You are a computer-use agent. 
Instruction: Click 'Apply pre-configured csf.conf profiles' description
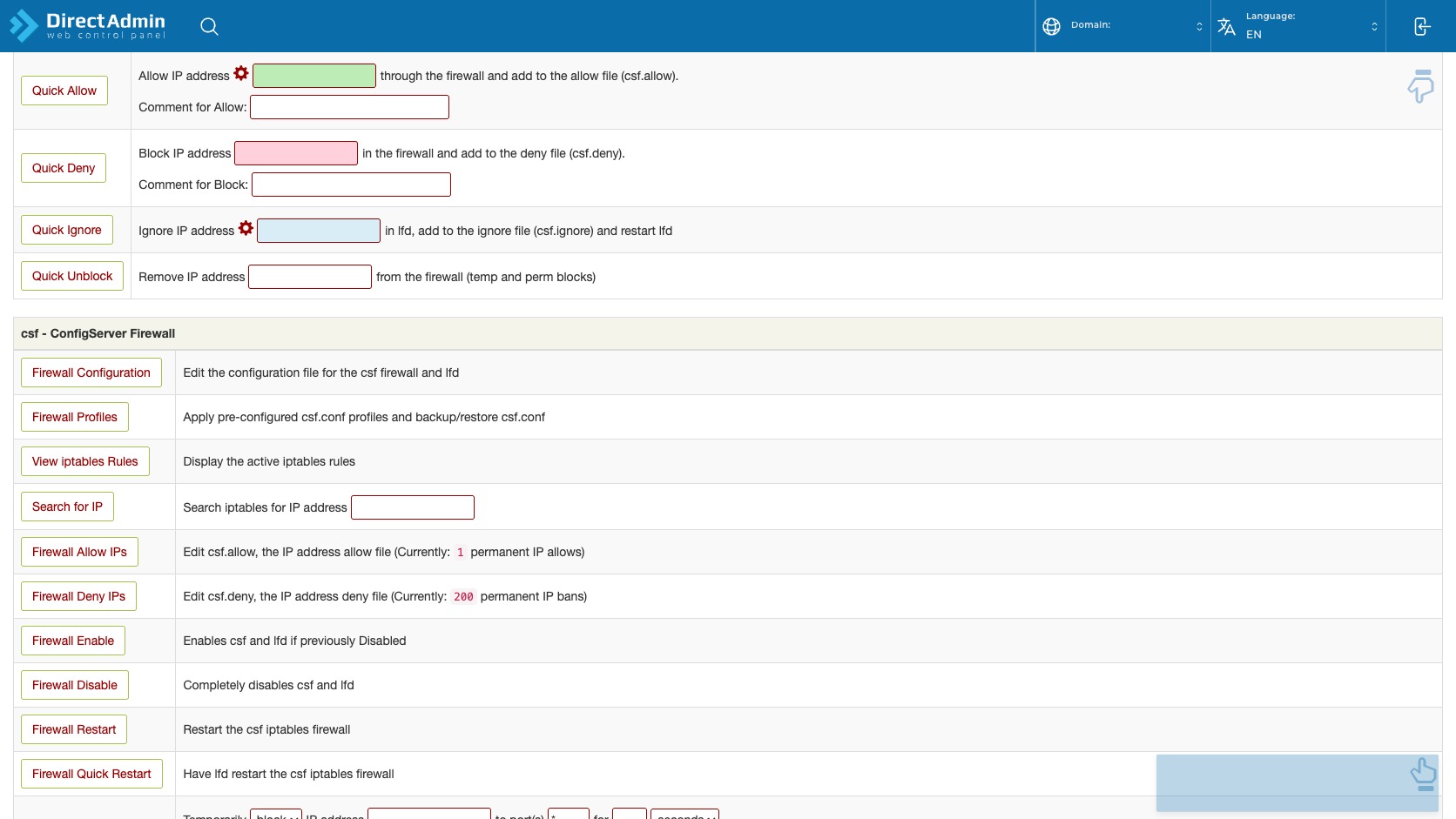pos(364,417)
